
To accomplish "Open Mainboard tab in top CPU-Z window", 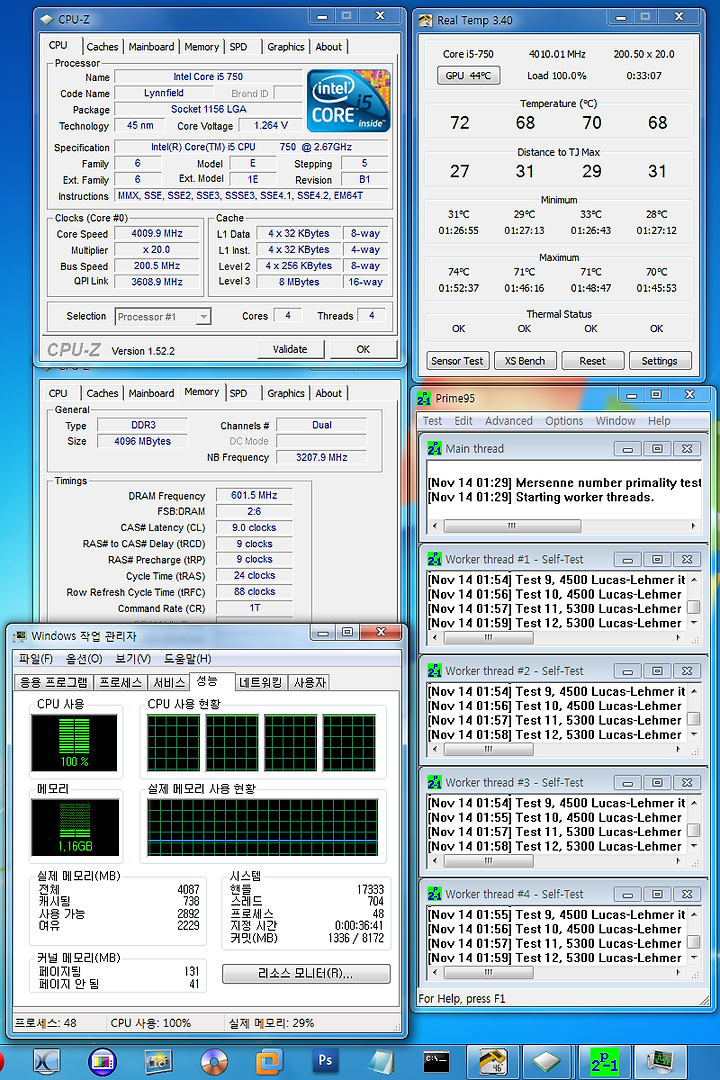I will (152, 47).
